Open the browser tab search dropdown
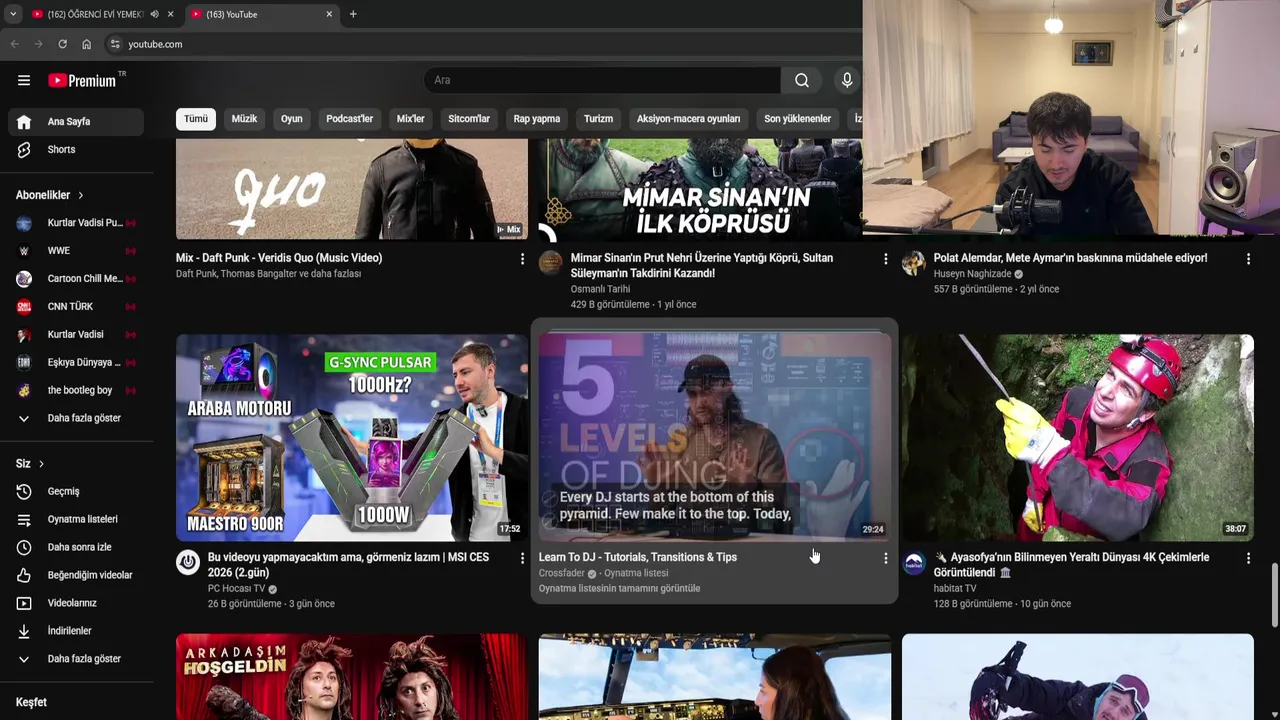This screenshot has height=720, width=1280. tap(13, 14)
